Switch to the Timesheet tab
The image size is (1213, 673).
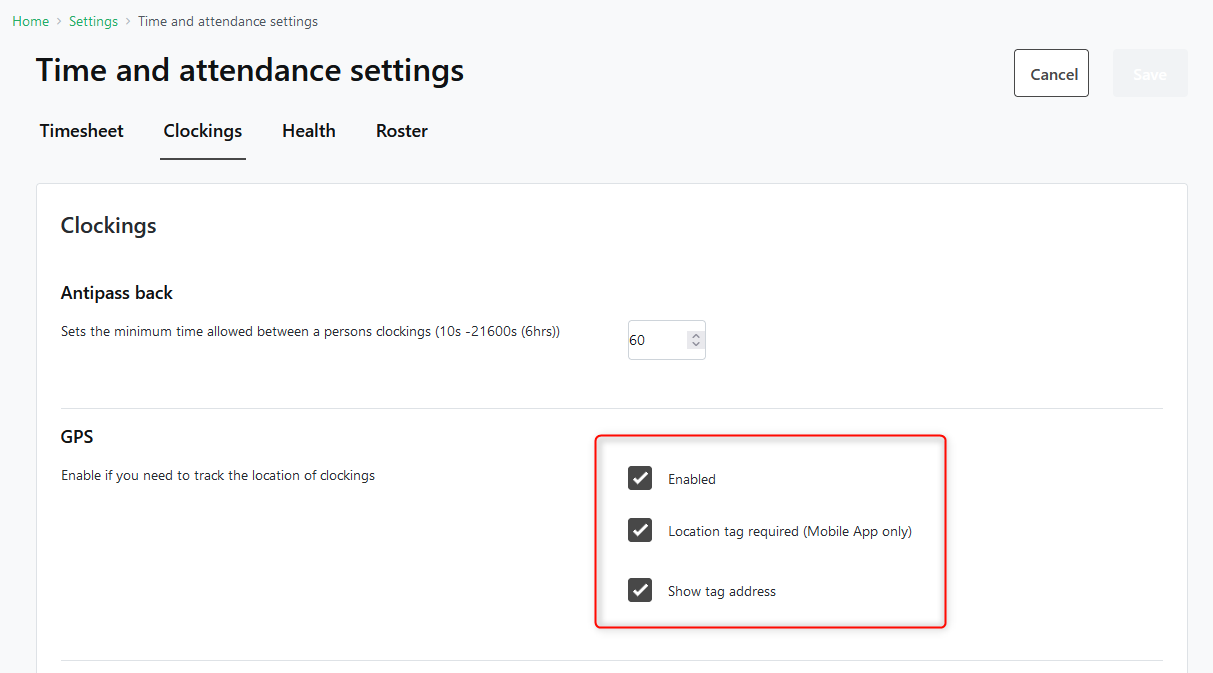81,131
